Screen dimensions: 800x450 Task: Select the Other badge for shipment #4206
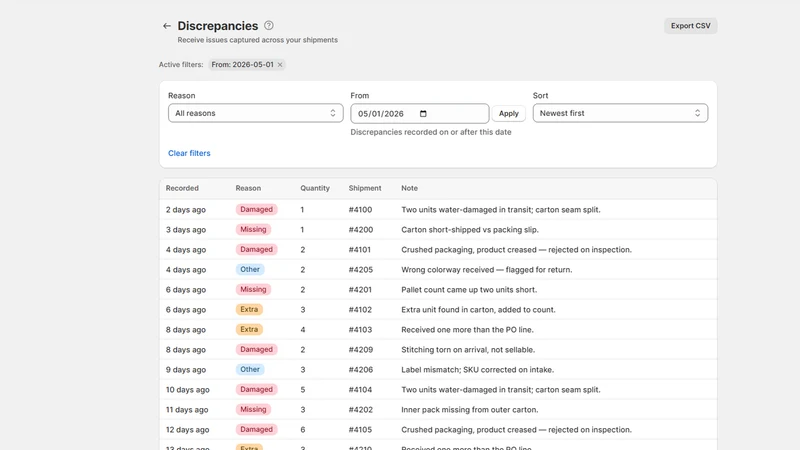(x=250, y=369)
